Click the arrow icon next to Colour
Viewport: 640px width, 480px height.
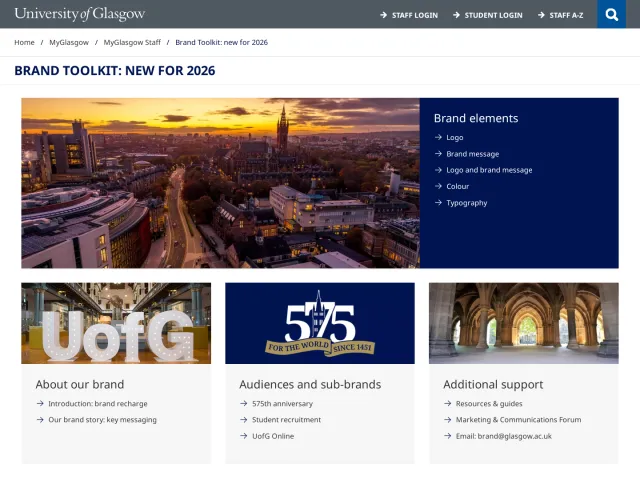(x=438, y=186)
